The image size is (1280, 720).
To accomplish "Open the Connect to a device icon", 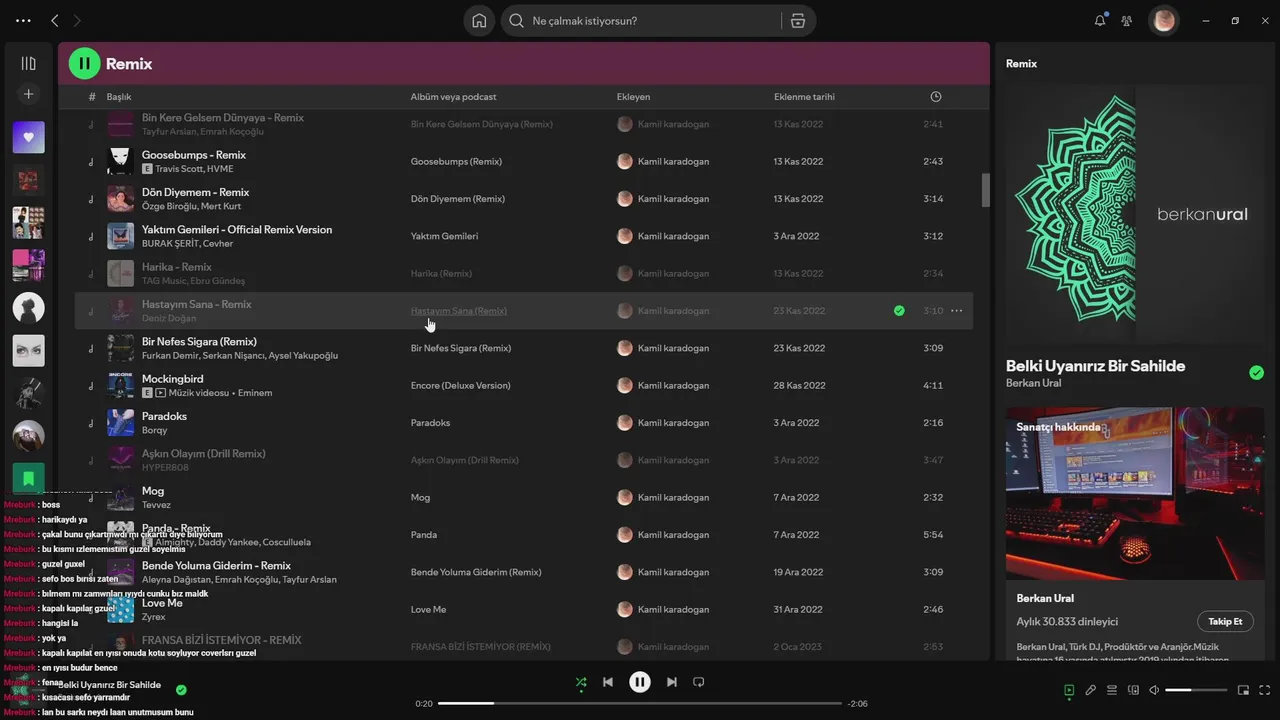I will point(1133,690).
